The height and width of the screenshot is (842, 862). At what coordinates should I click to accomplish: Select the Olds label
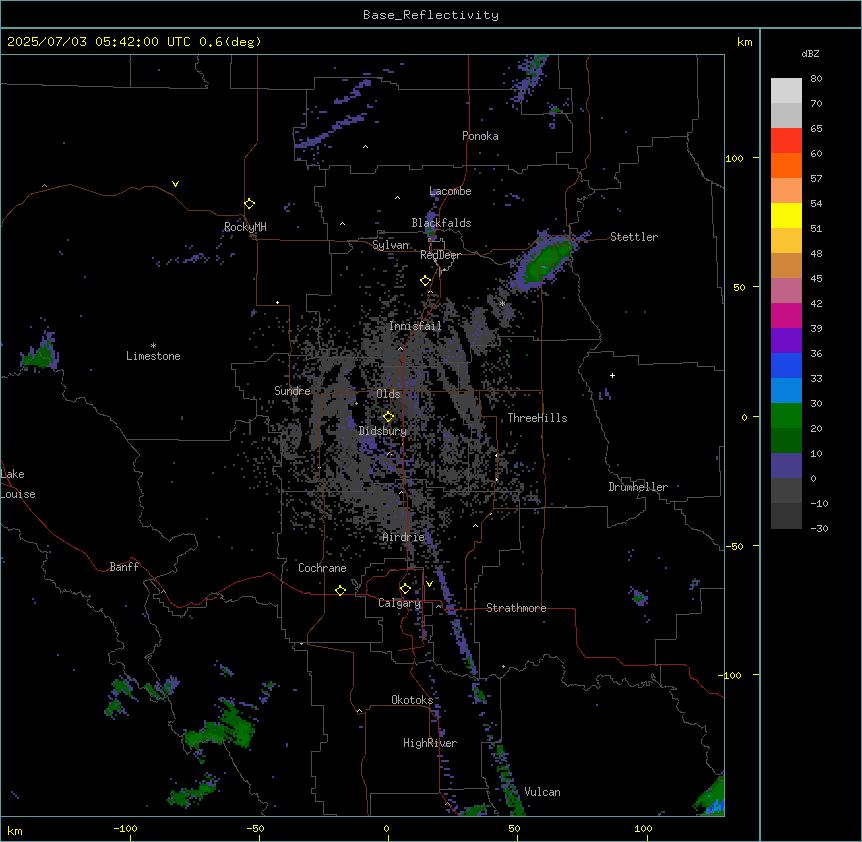388,394
